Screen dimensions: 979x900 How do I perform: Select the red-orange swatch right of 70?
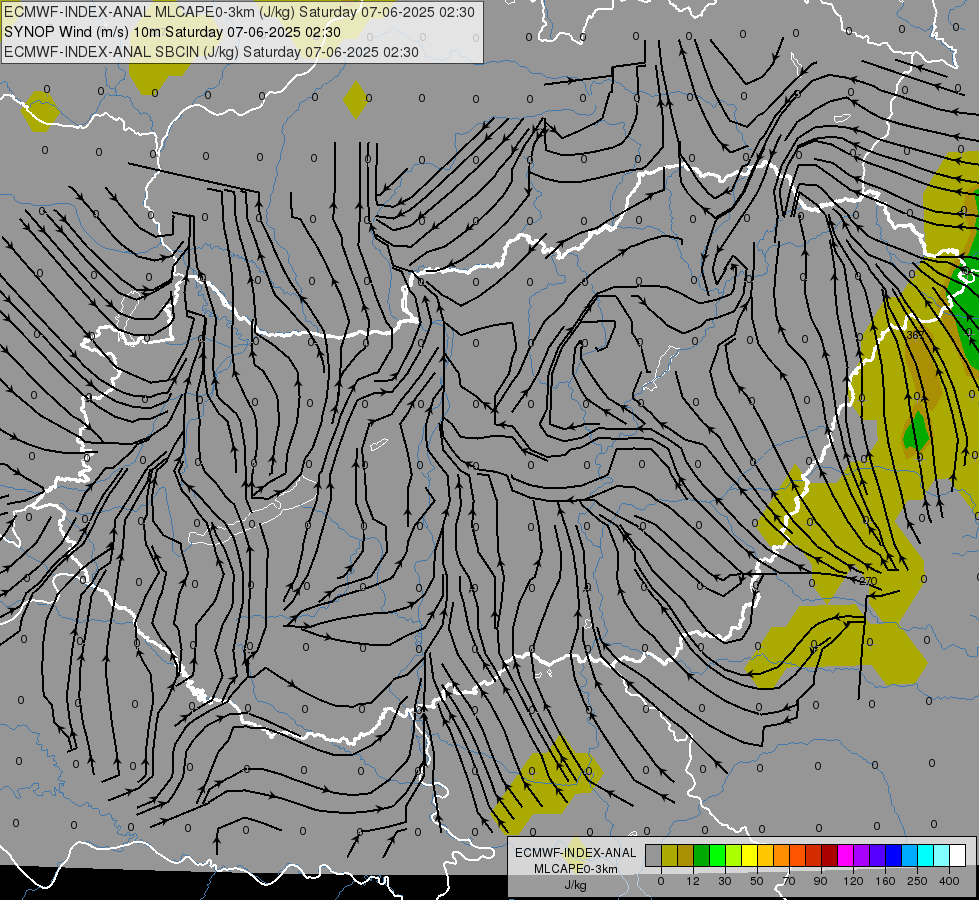pos(797,855)
